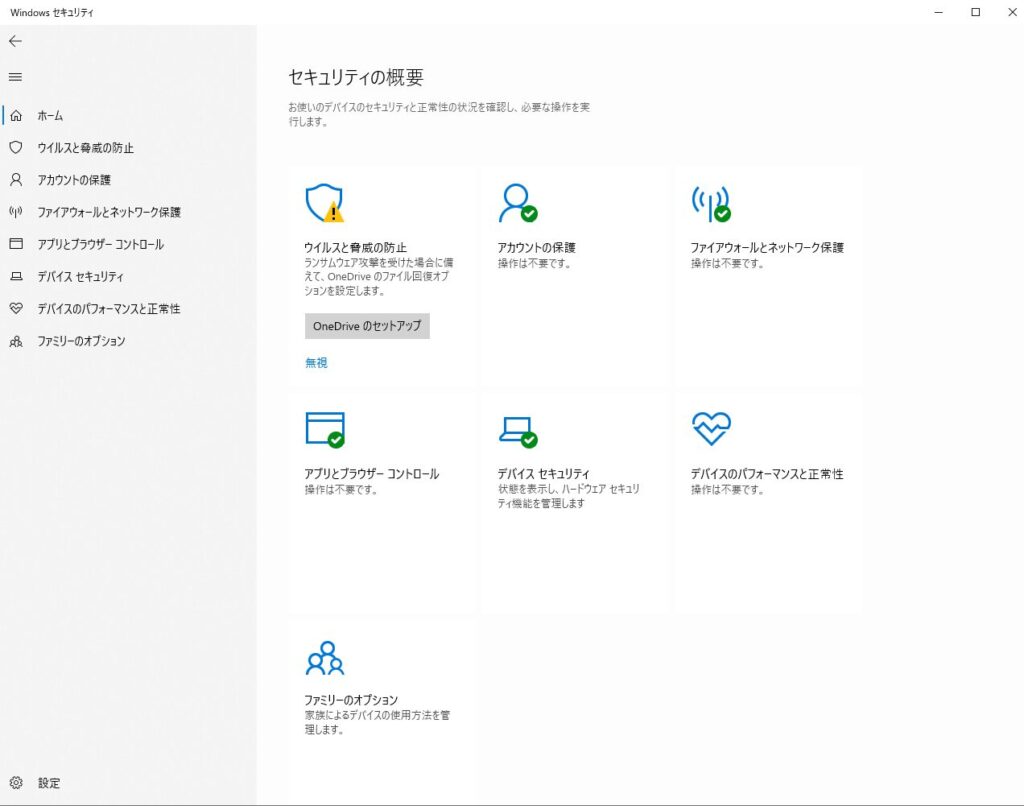The image size is (1024, 806).
Task: Click person icon beside アカウントの保護 in sidebar
Action: [x=16, y=180]
